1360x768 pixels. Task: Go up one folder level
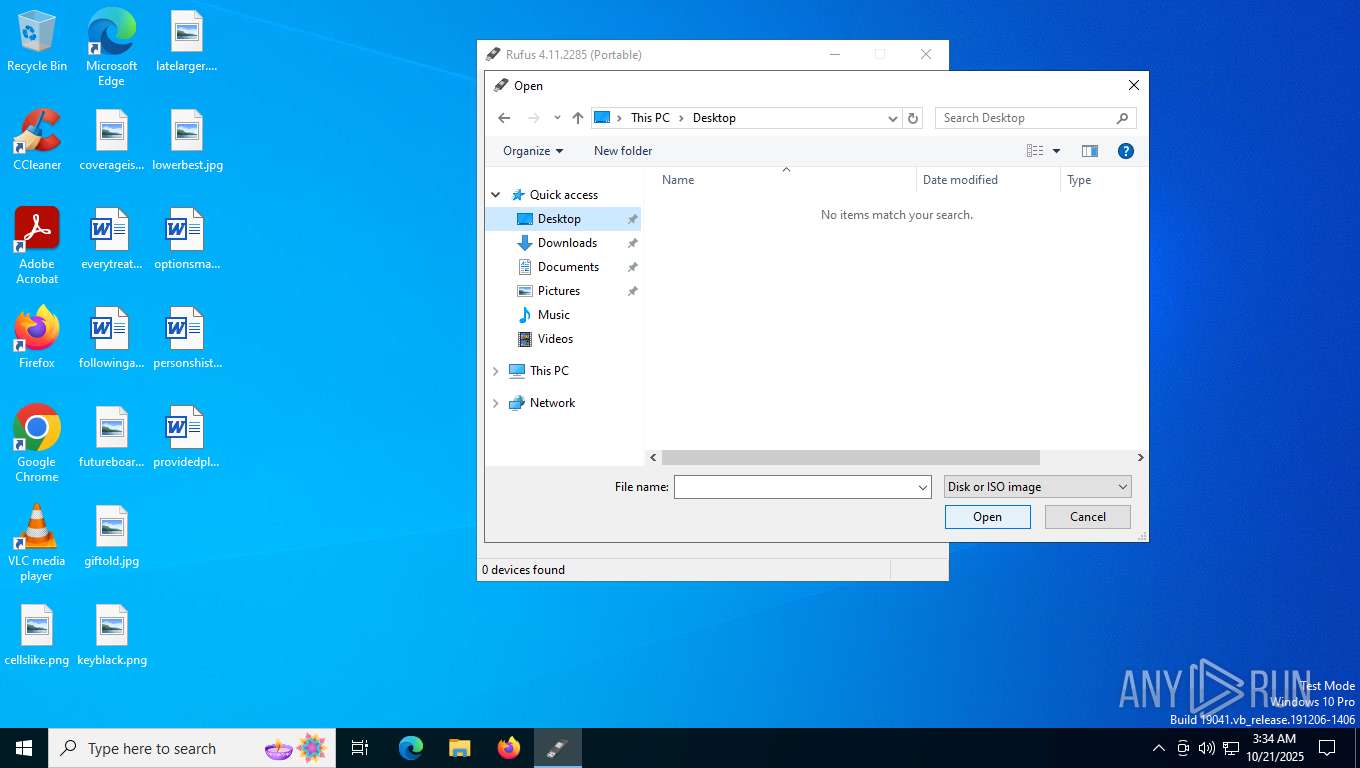coord(578,118)
